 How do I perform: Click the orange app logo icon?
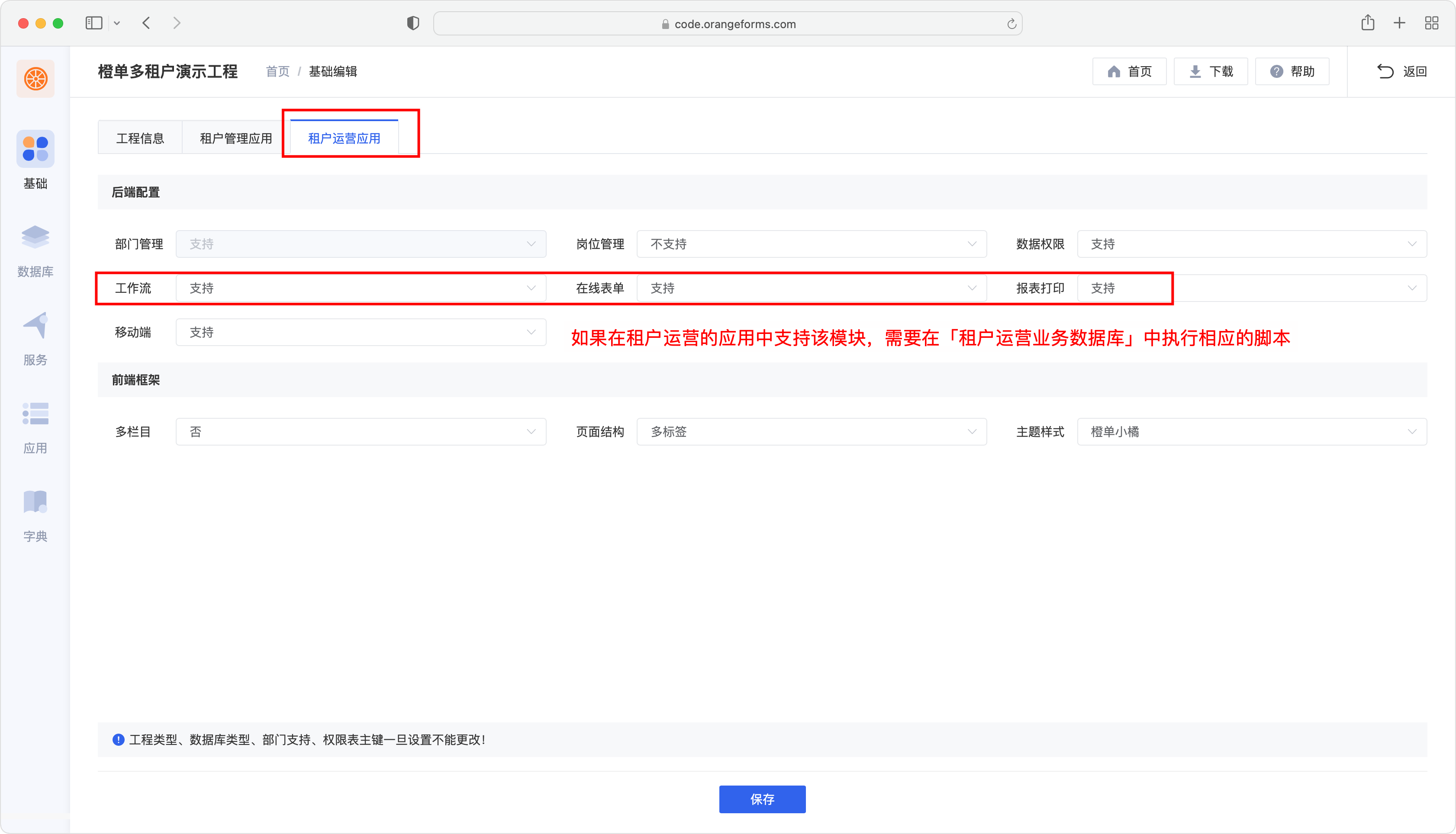point(35,78)
